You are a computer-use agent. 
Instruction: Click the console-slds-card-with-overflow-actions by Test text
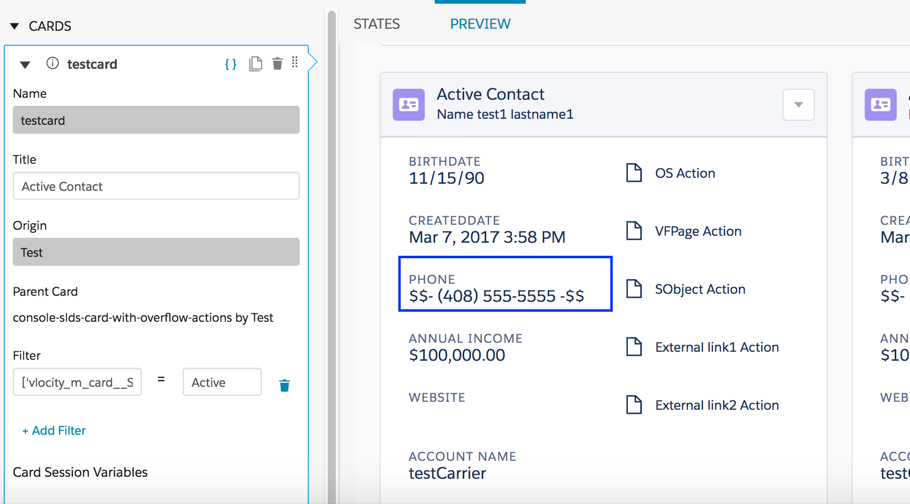(143, 318)
